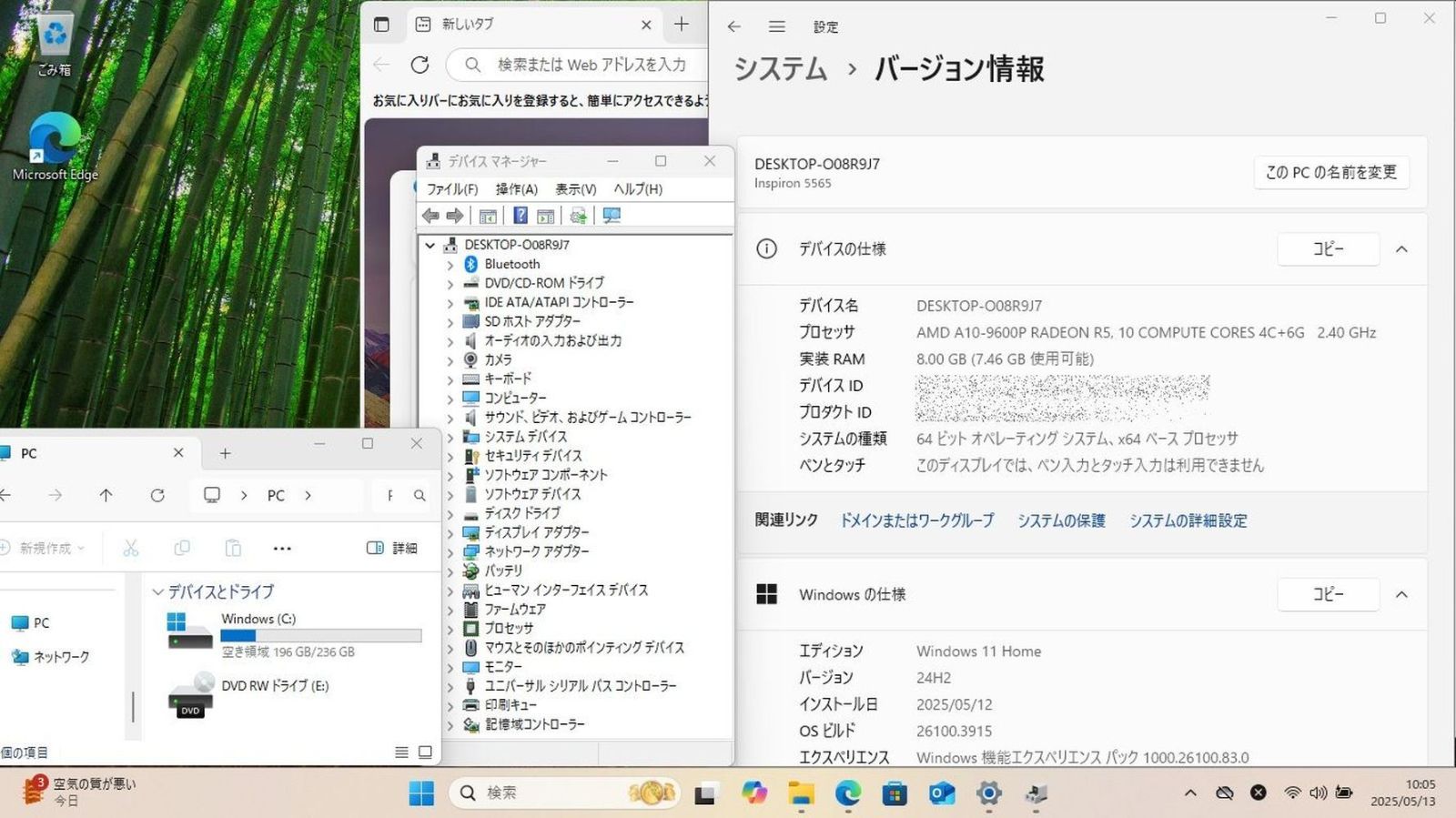
Task: Click この PC の名前を変更 button
Action: [1331, 172]
